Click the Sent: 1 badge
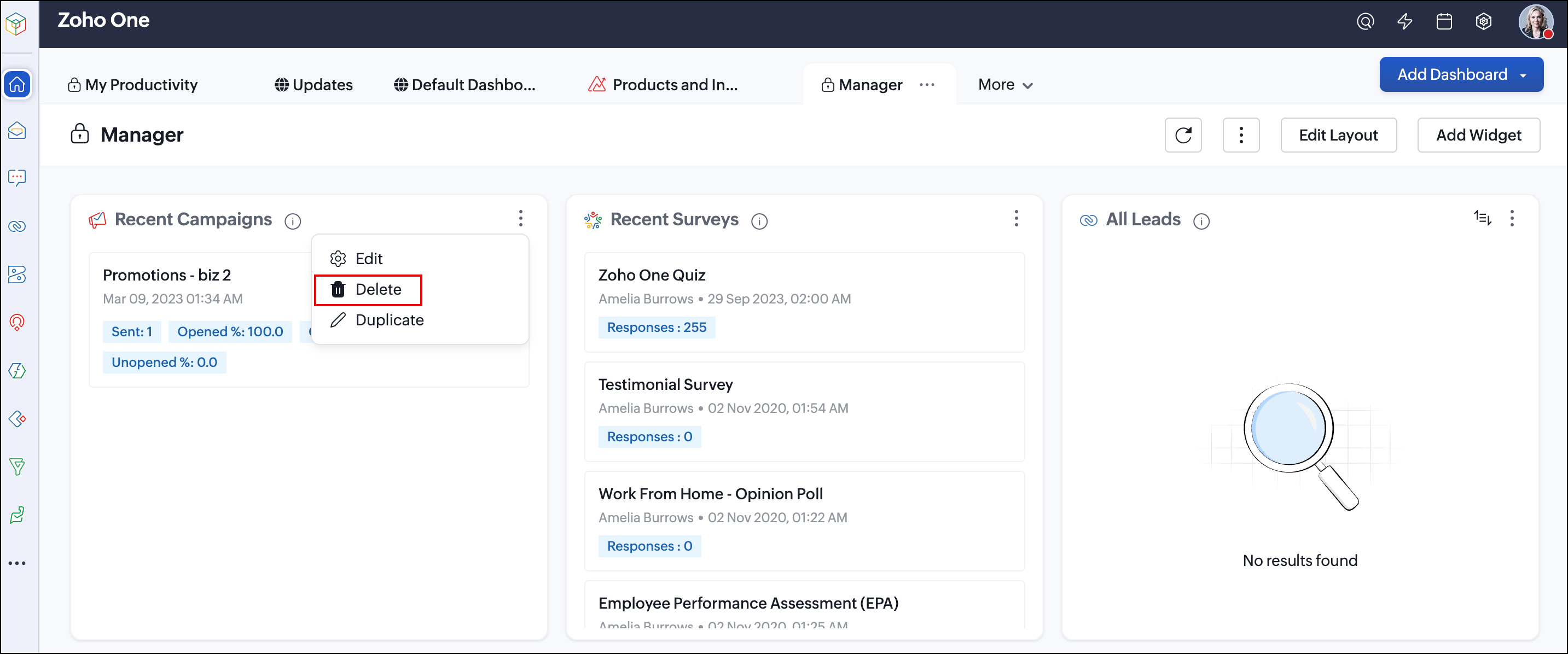This screenshot has width=1568, height=654. (131, 331)
